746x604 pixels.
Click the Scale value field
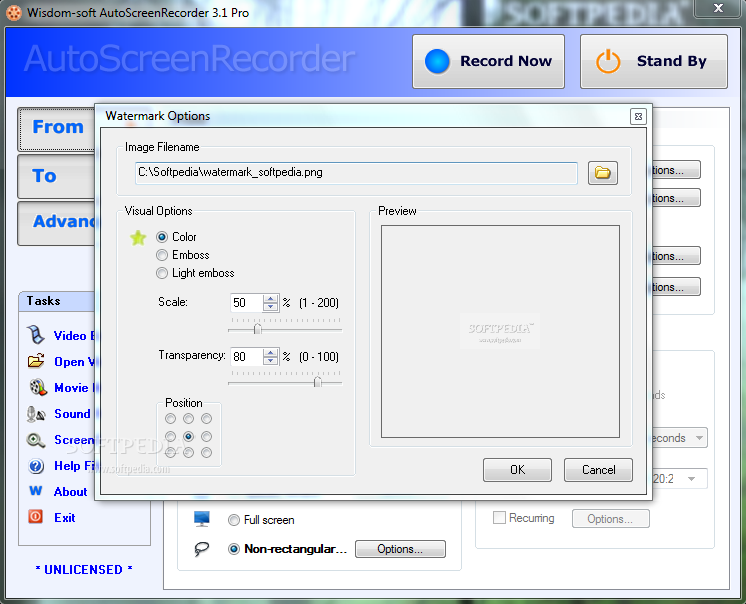[x=246, y=303]
